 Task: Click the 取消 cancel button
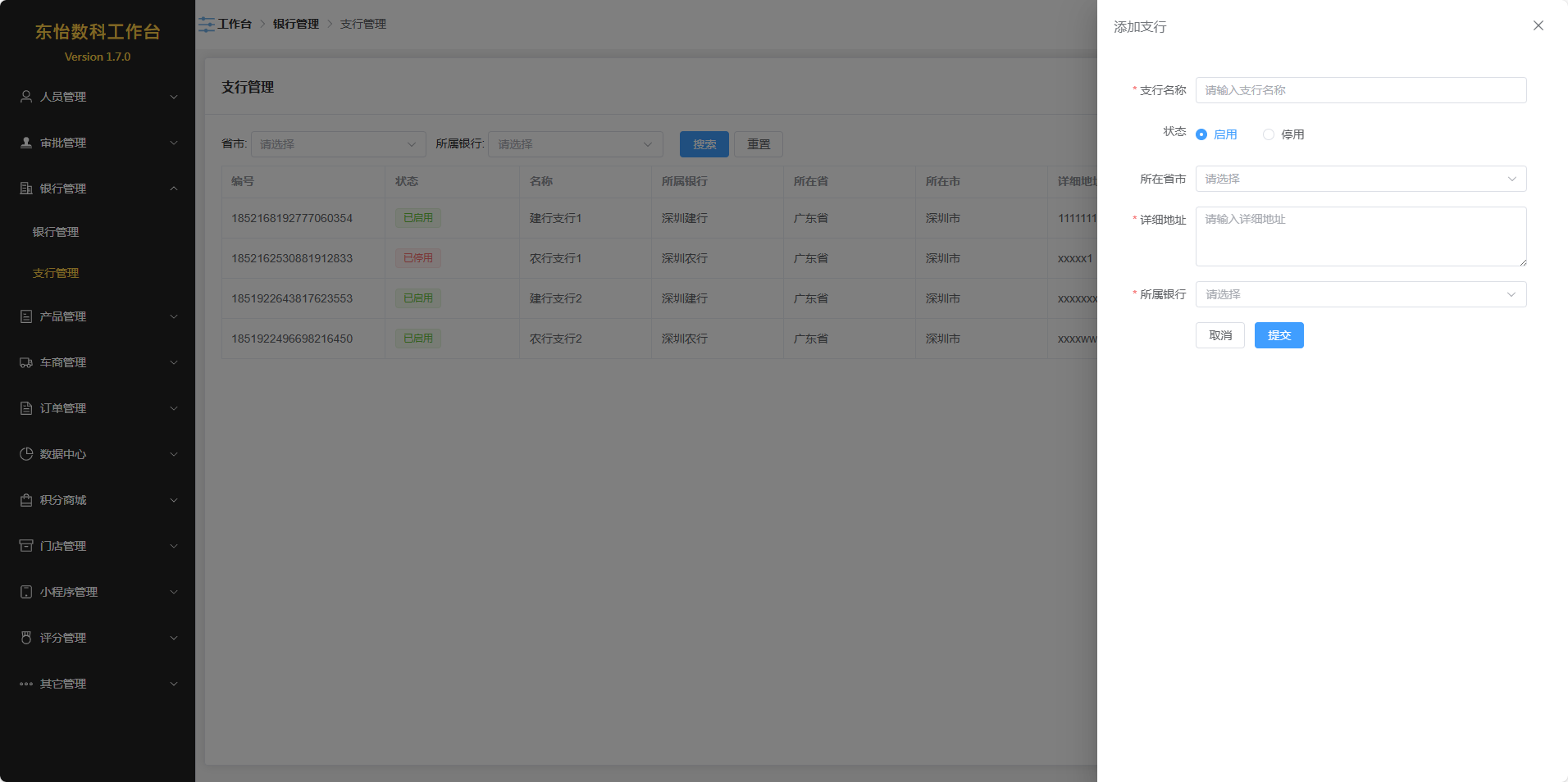(1219, 335)
